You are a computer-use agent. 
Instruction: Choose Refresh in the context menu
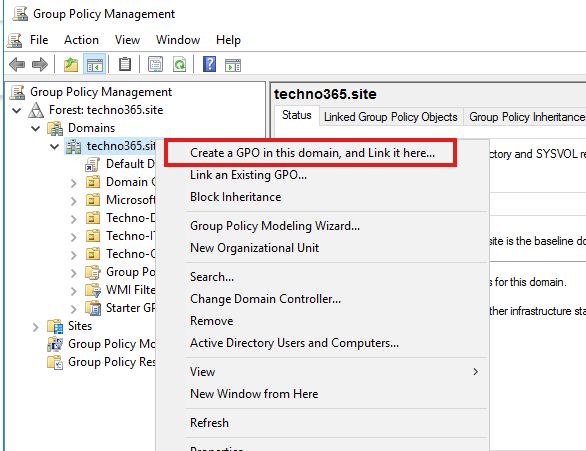(x=323, y=423)
